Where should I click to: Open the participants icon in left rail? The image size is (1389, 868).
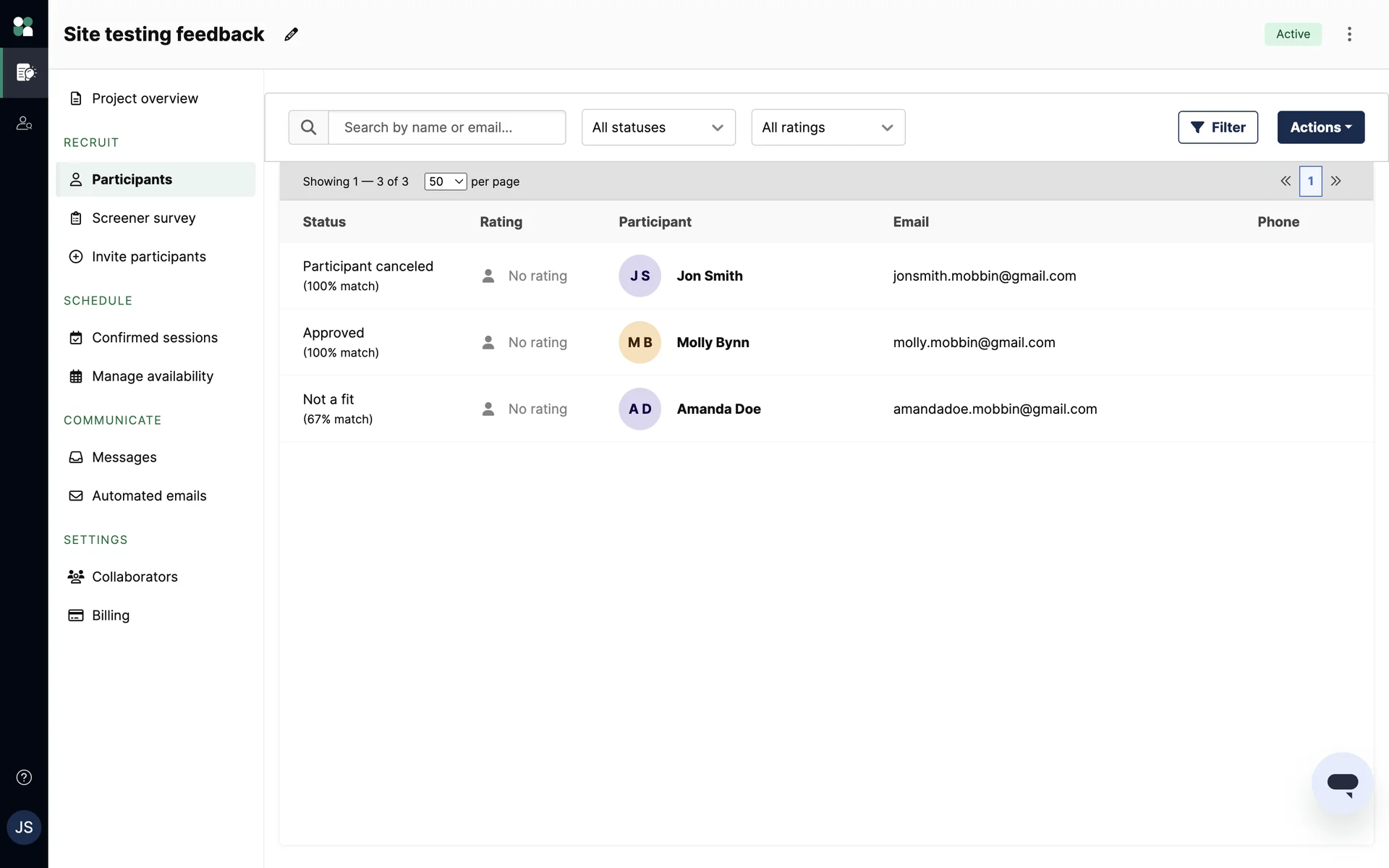(24, 124)
